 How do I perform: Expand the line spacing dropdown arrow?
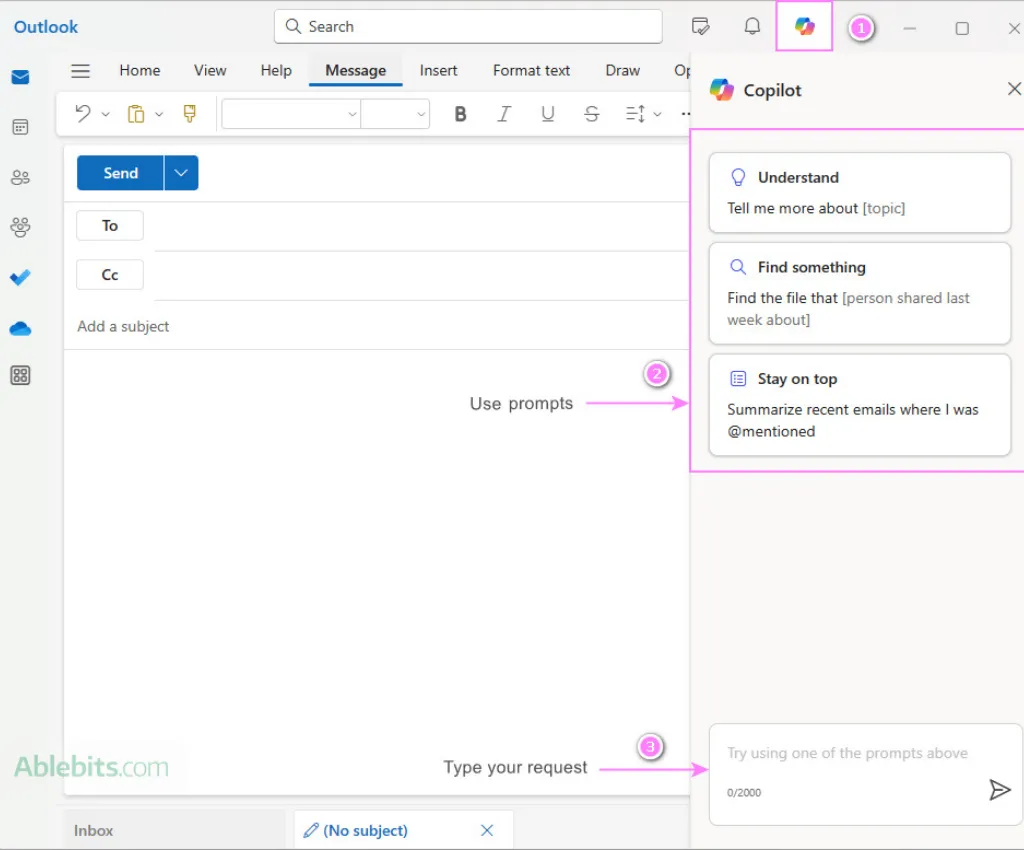(x=658, y=114)
